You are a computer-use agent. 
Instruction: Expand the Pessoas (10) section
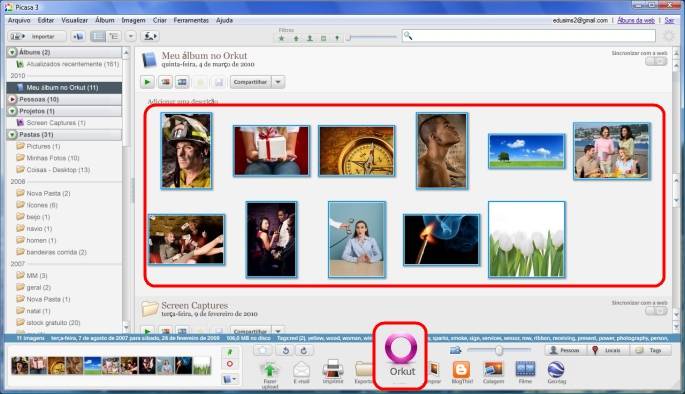12,100
